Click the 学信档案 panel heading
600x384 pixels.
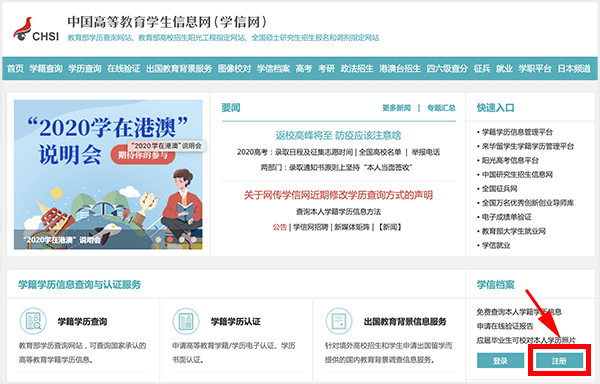pos(496,285)
